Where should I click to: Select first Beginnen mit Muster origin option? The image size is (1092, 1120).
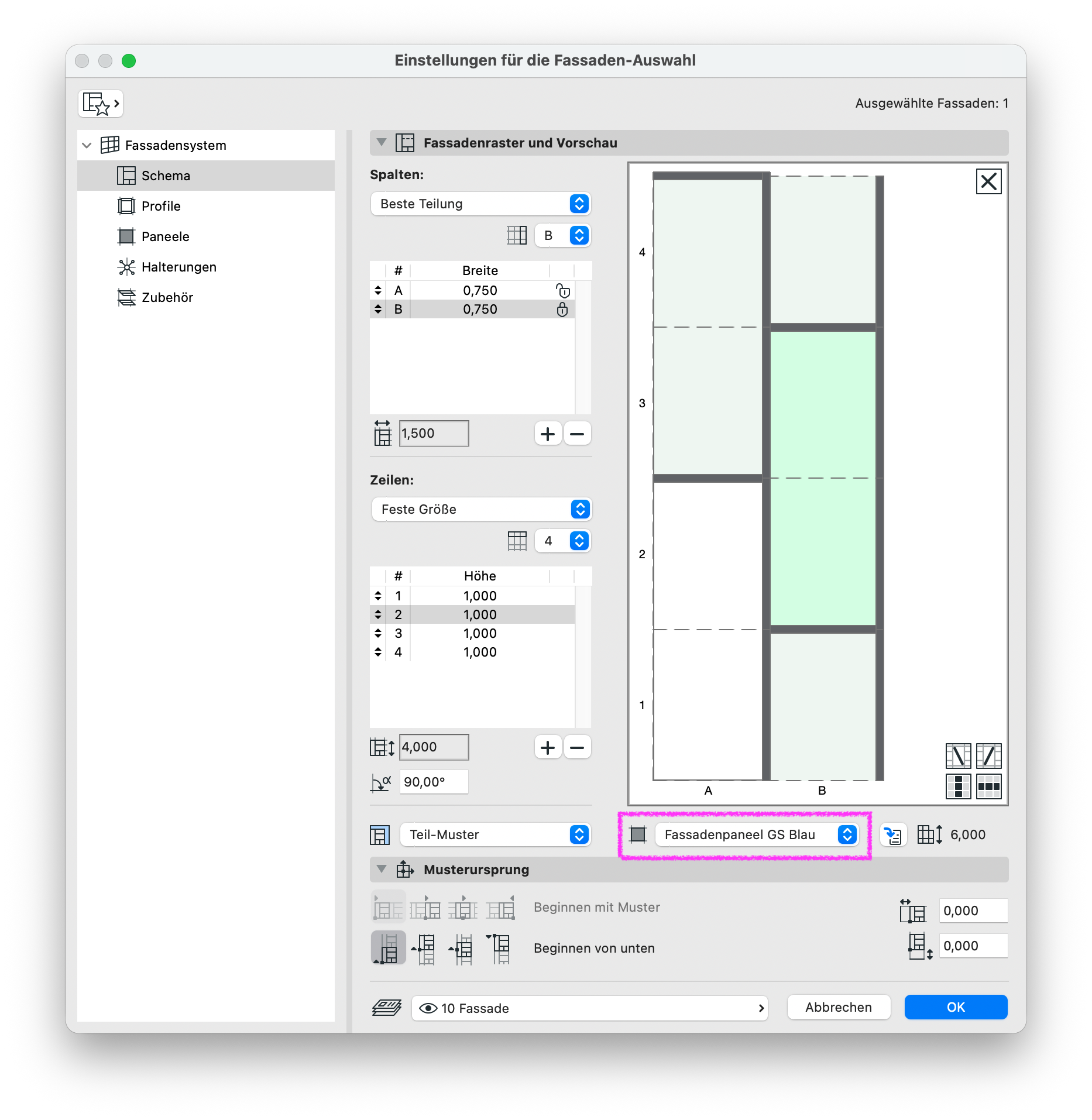point(389,907)
